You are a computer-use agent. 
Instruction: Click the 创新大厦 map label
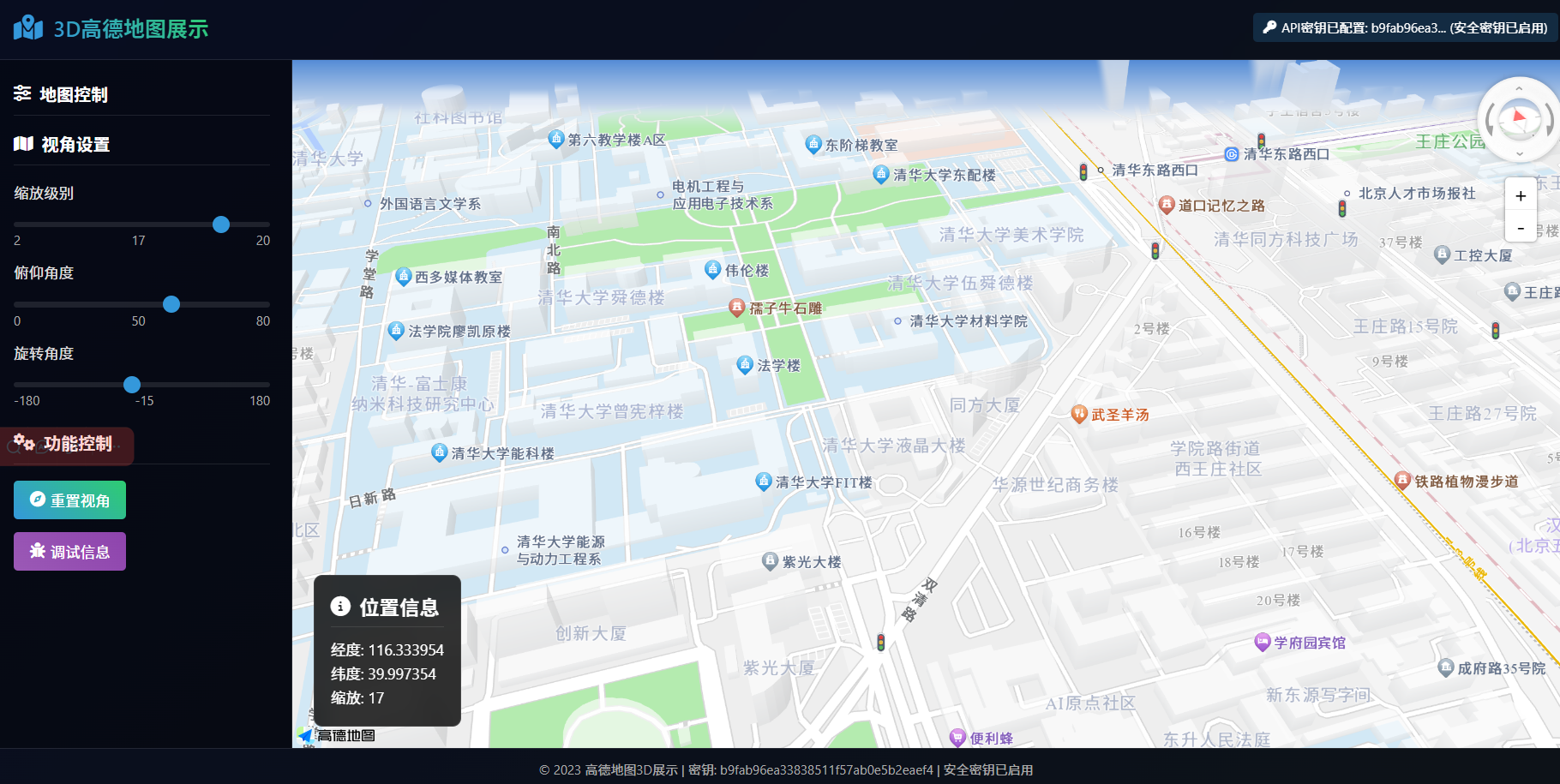[591, 634]
